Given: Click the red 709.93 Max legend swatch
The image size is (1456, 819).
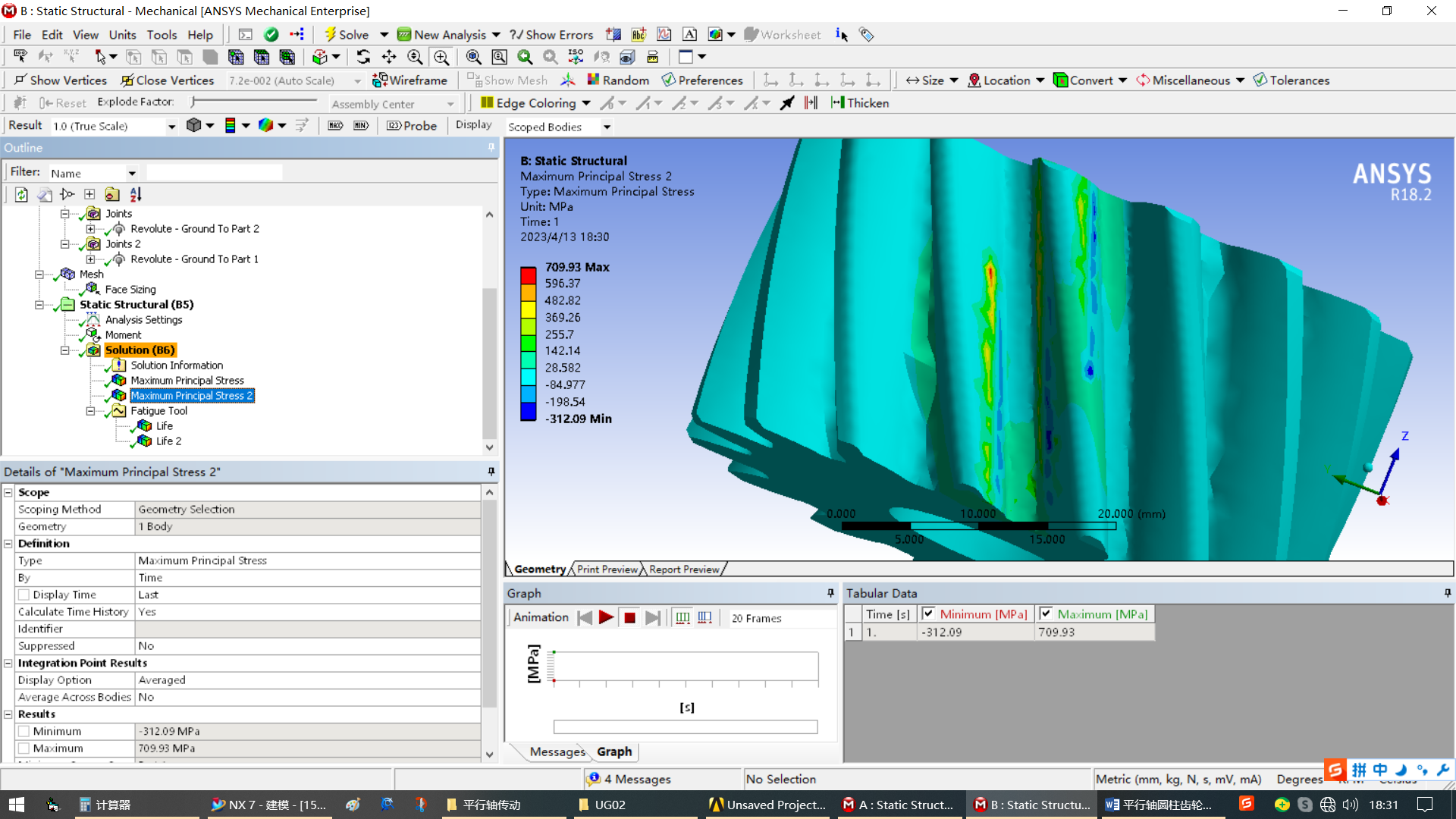Looking at the screenshot, I should [x=529, y=275].
